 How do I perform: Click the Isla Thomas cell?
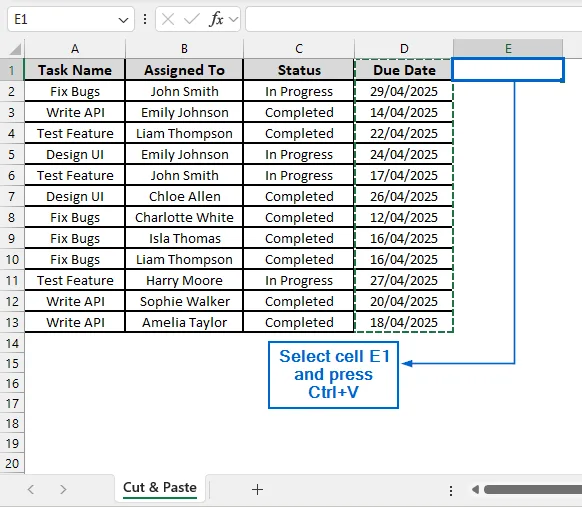[184, 238]
